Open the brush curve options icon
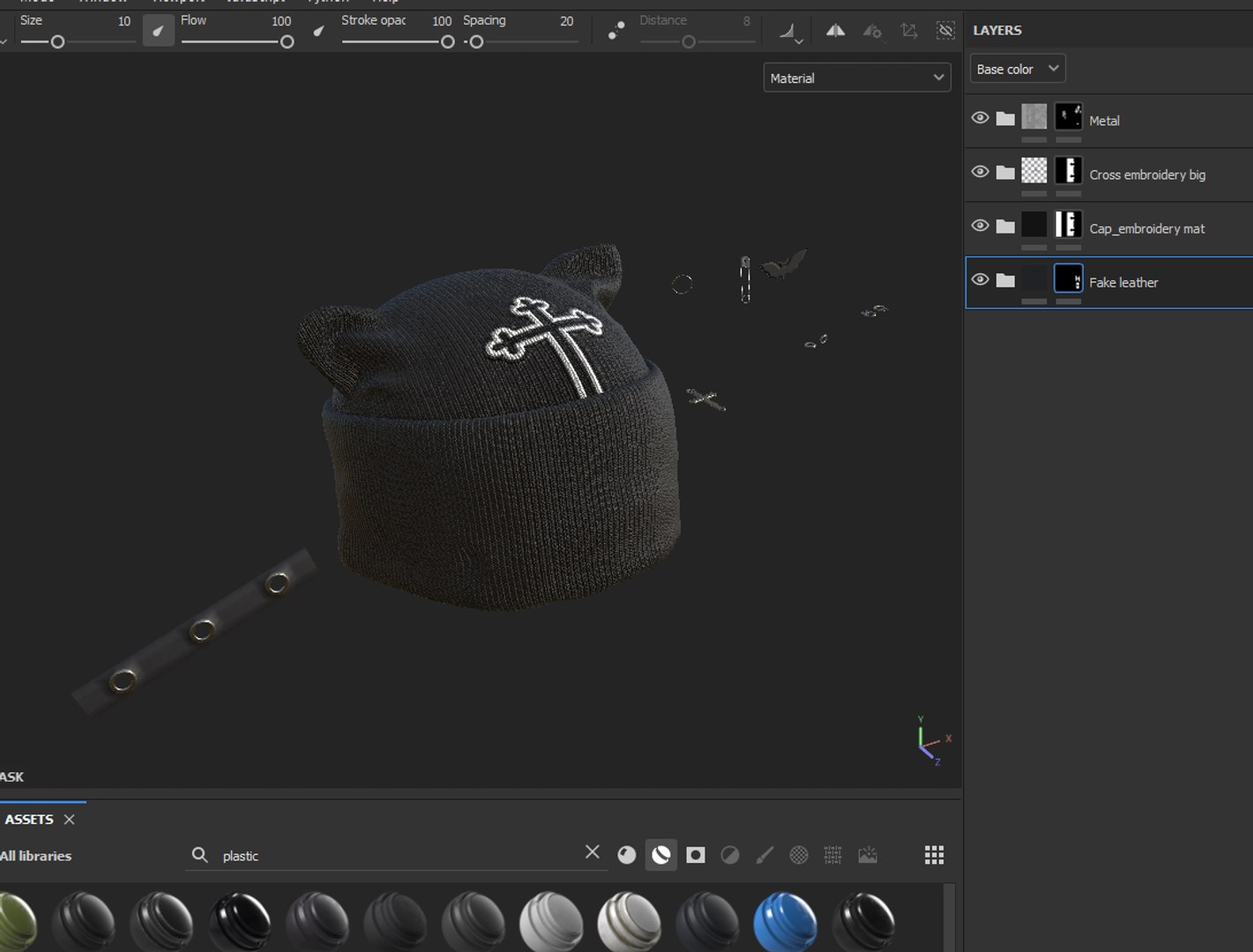The width and height of the screenshot is (1253, 952). (x=789, y=32)
